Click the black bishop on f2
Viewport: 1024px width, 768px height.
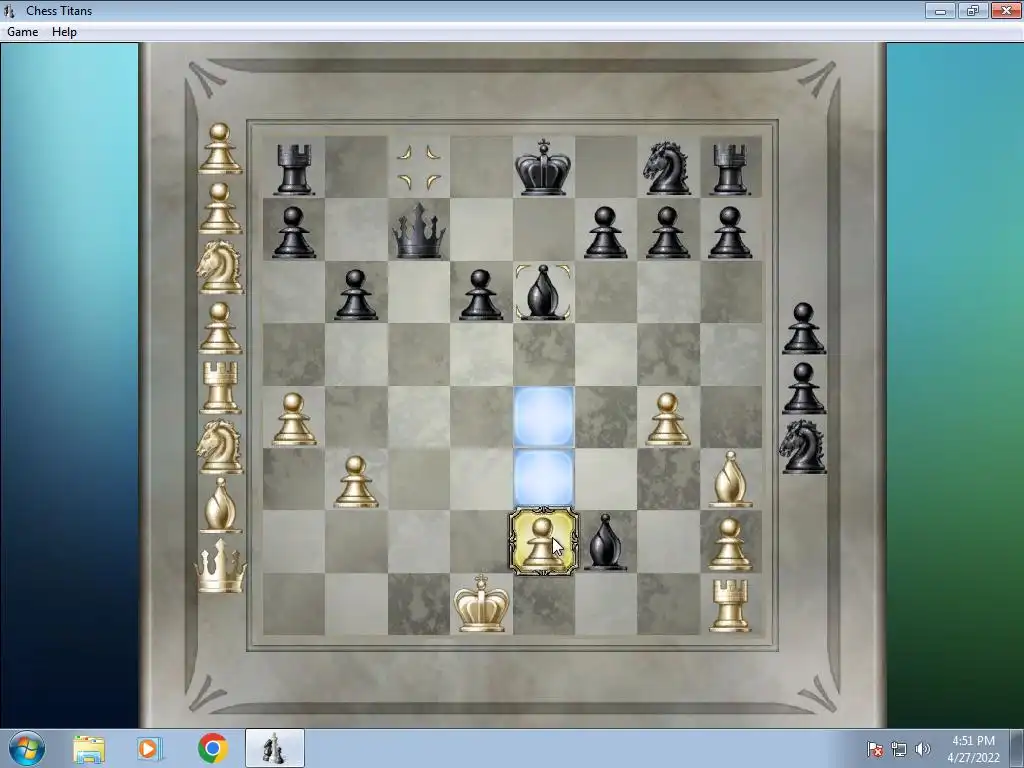[605, 541]
